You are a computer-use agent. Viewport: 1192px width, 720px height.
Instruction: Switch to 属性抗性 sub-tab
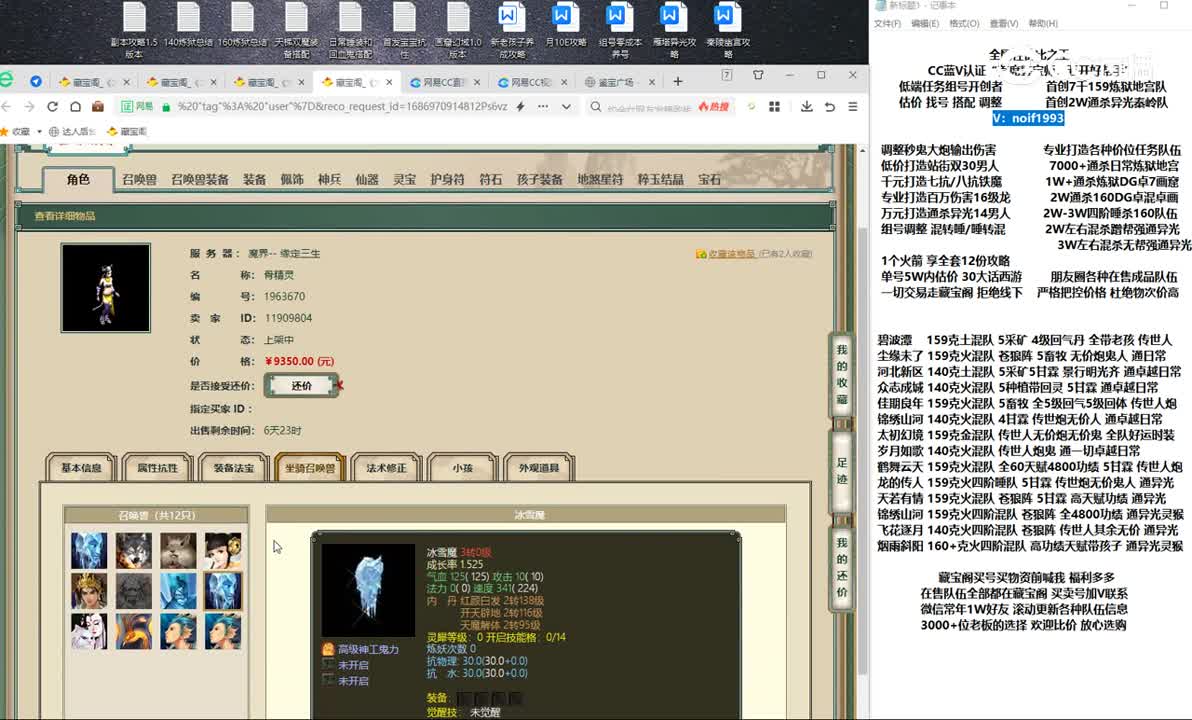tap(157, 468)
